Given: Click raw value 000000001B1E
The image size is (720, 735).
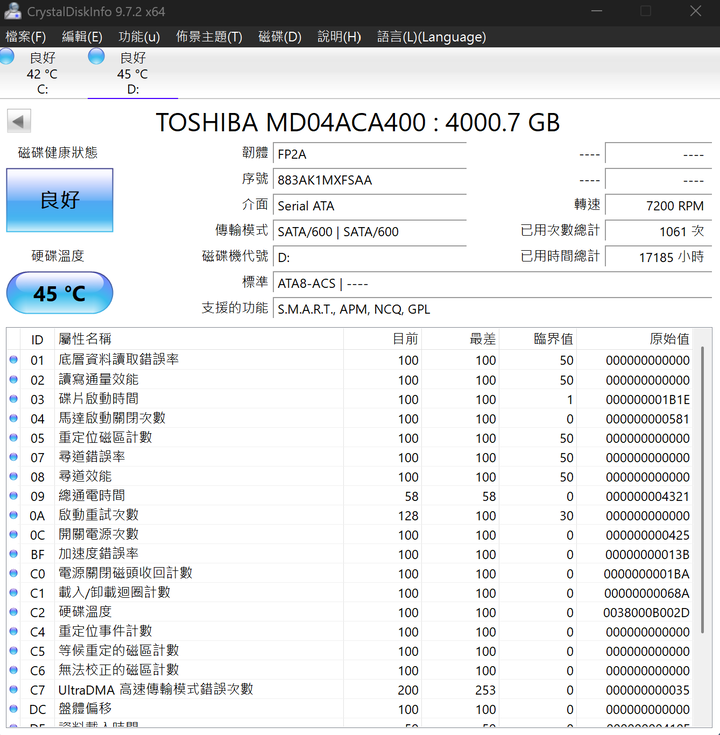Looking at the screenshot, I should pyautogui.click(x=647, y=399).
